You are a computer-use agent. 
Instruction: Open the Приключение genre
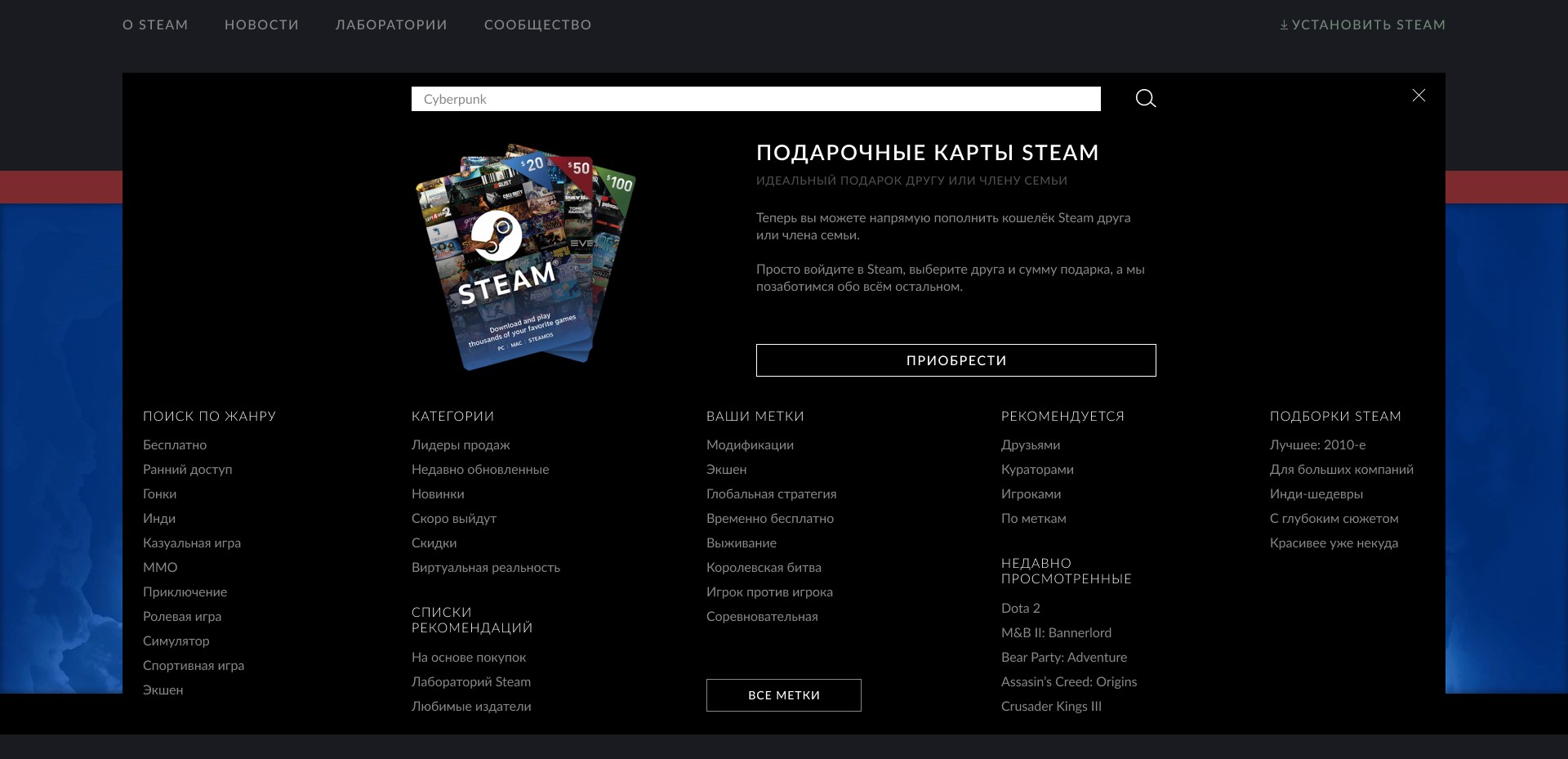pyautogui.click(x=185, y=592)
